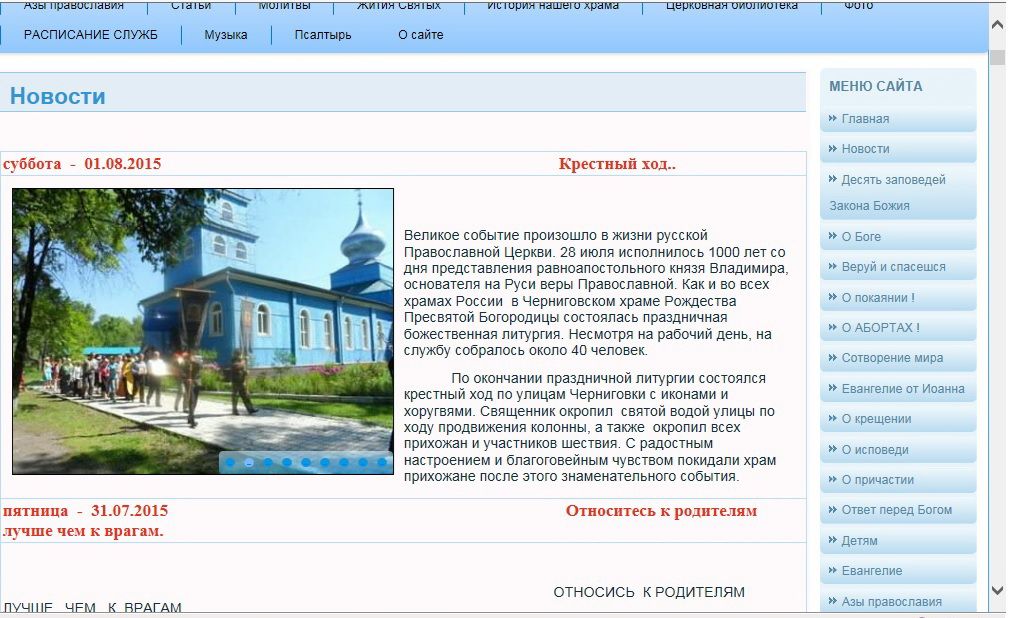The height and width of the screenshot is (618, 1010).
Task: Select the highlighted second slideshow dot
Action: tap(249, 463)
